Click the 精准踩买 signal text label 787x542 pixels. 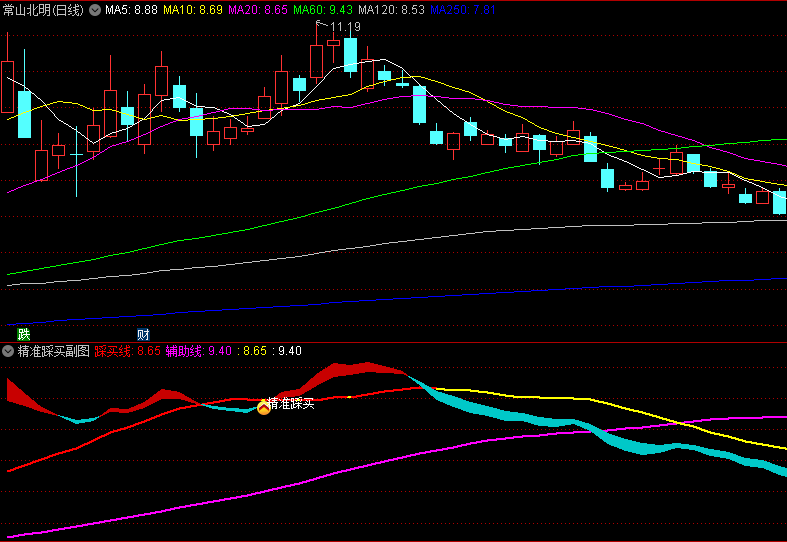click(291, 403)
